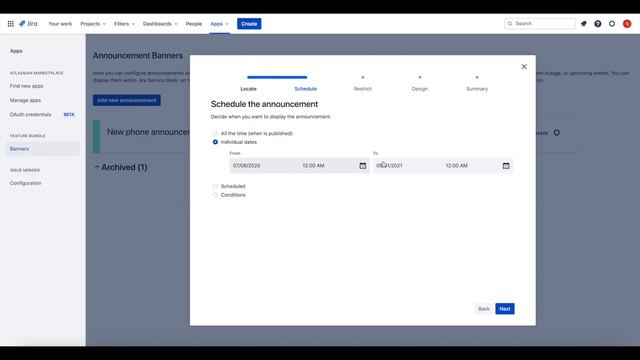Viewport: 640px width, 360px height.
Task: Open the app switcher grid icon
Action: click(x=11, y=24)
